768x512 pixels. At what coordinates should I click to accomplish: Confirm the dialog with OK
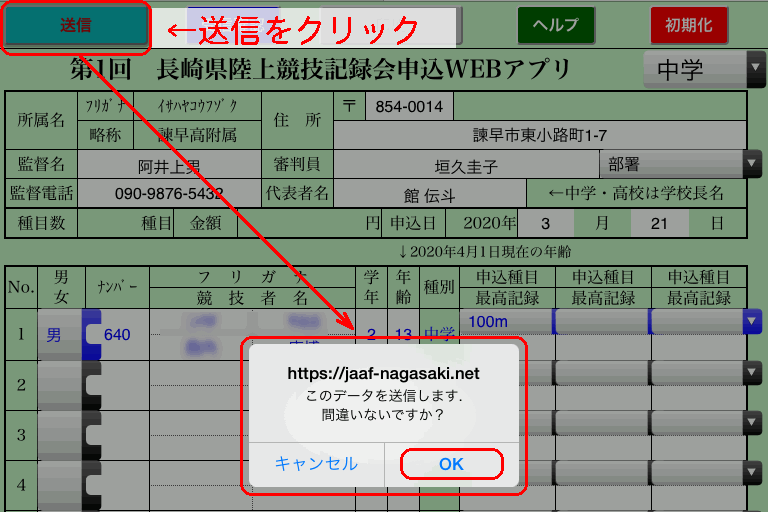coord(451,464)
